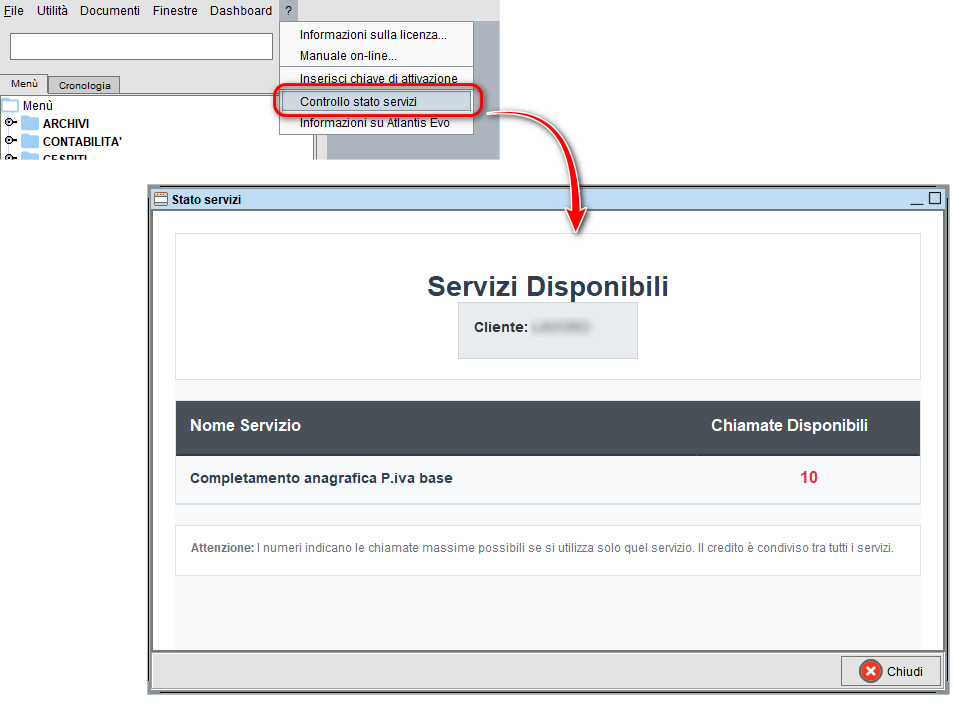954x703 pixels.
Task: Click the ARCHIVI folder icon
Action: pos(30,123)
